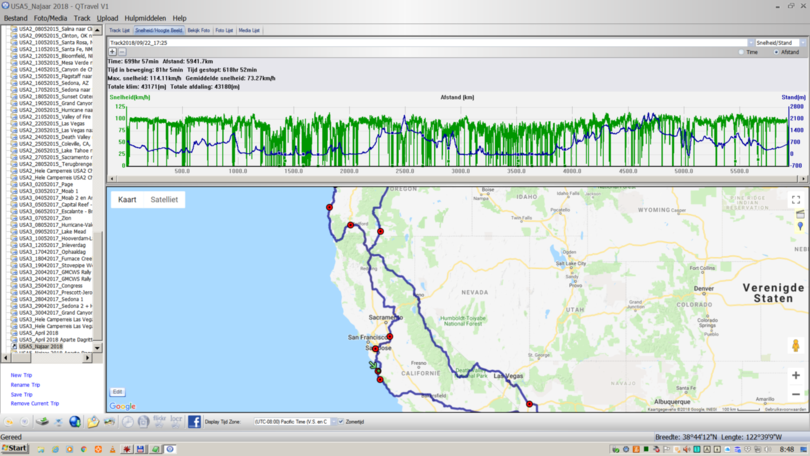This screenshot has width=810, height=456.
Task: Open the map folder icon in toolbar
Action: (92, 421)
